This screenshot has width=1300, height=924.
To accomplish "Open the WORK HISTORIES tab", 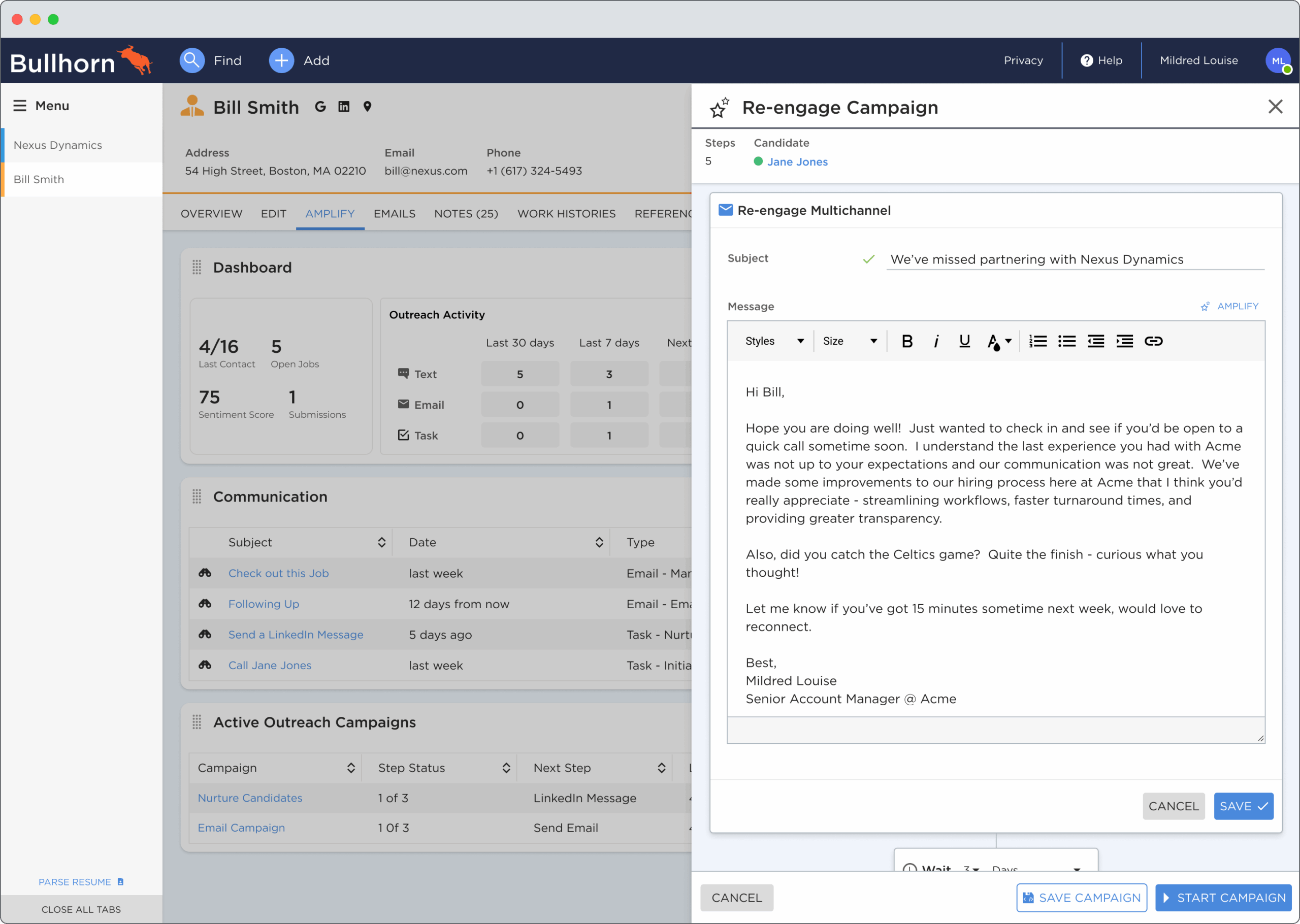I will [566, 213].
